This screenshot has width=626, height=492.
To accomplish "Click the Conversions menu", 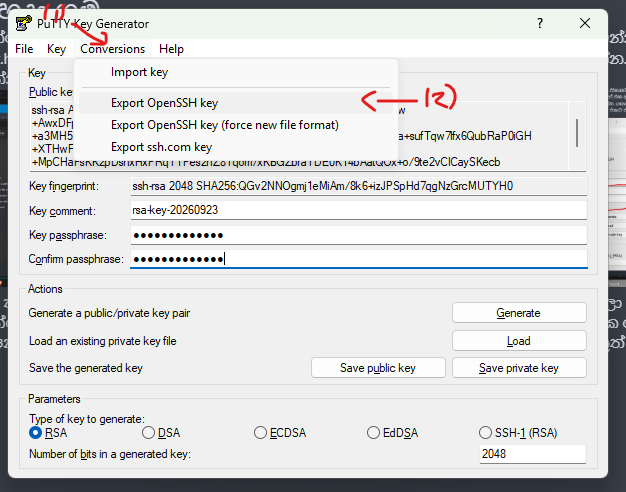I will point(113,49).
